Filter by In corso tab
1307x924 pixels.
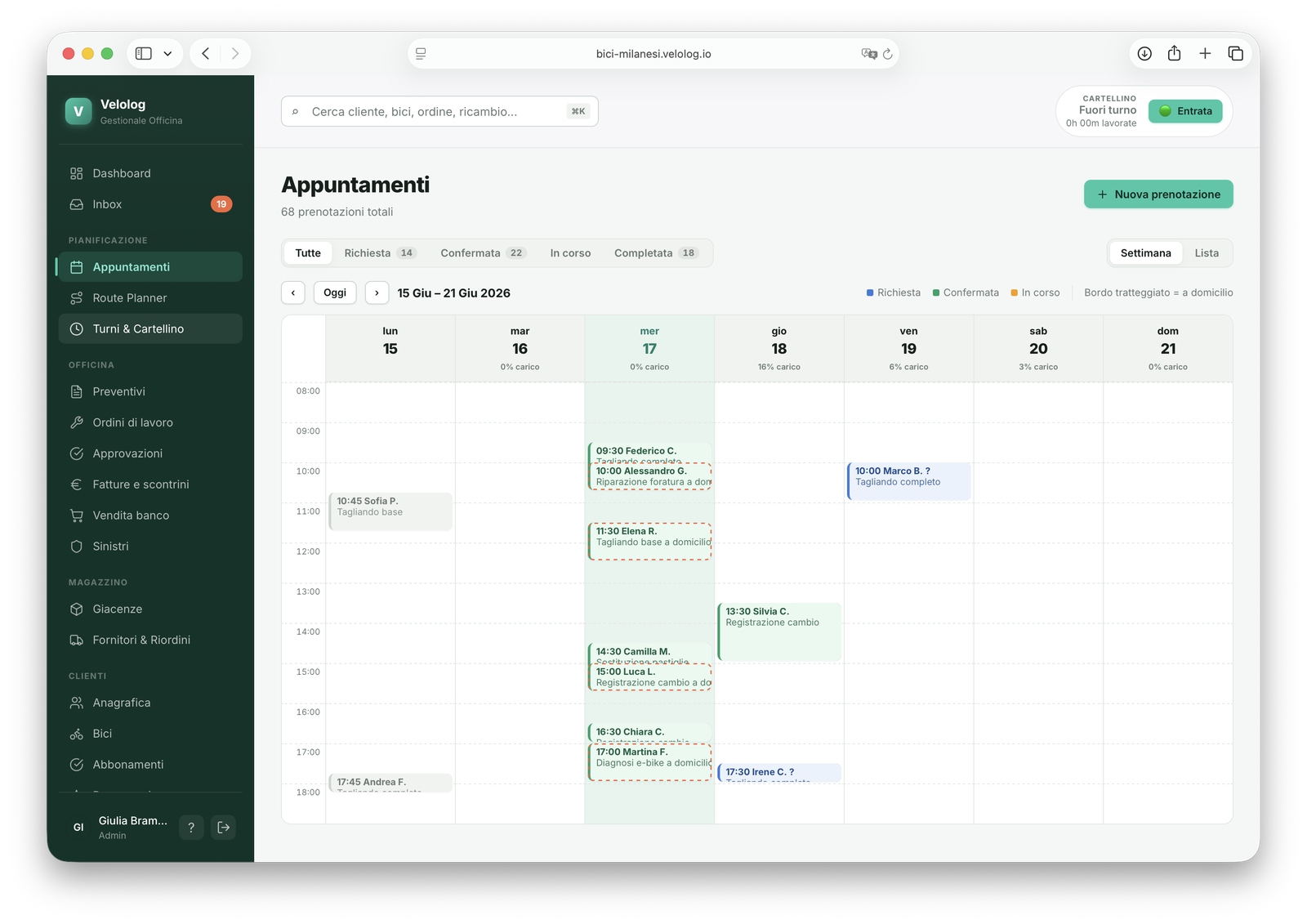point(570,253)
